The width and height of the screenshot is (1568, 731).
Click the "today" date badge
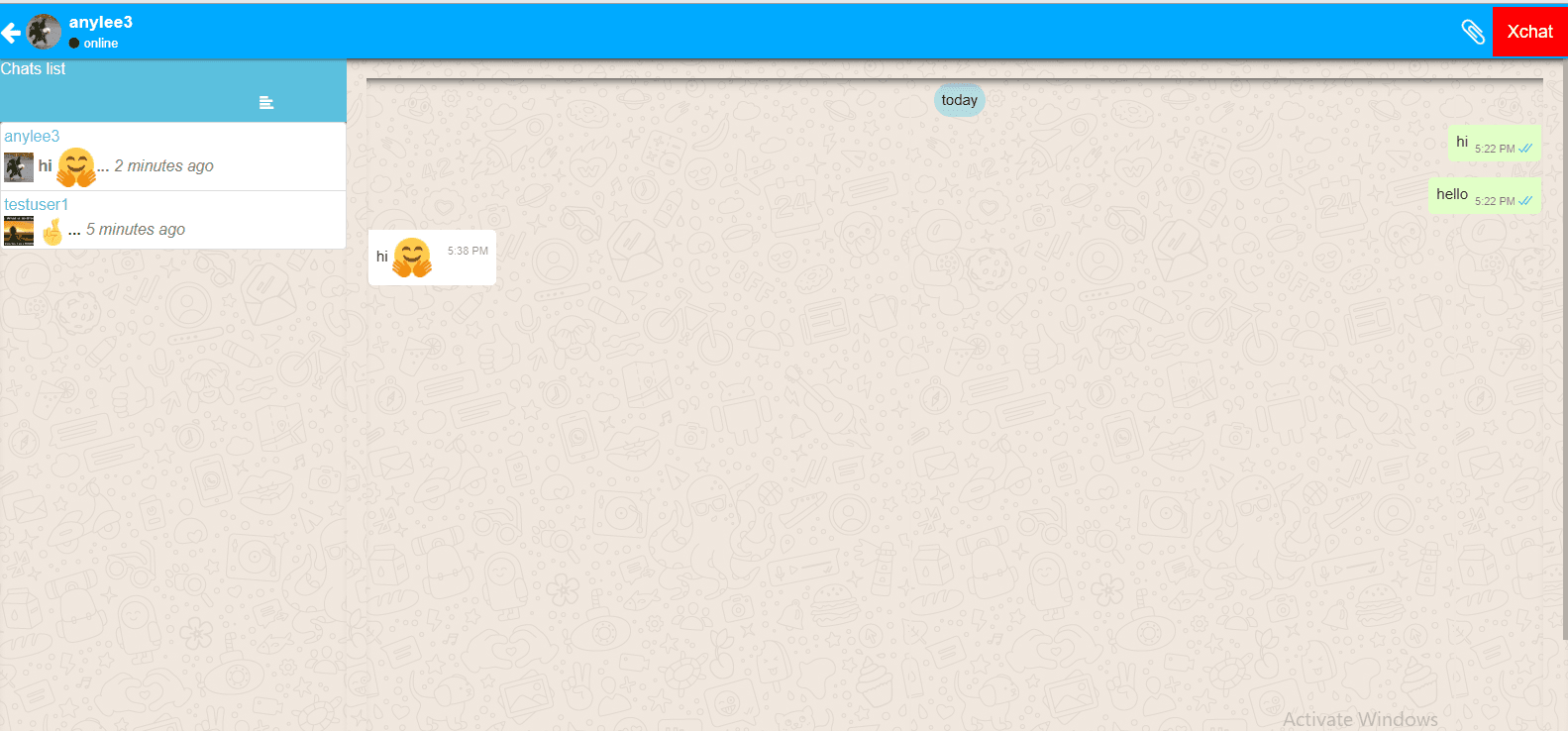pyautogui.click(x=959, y=100)
